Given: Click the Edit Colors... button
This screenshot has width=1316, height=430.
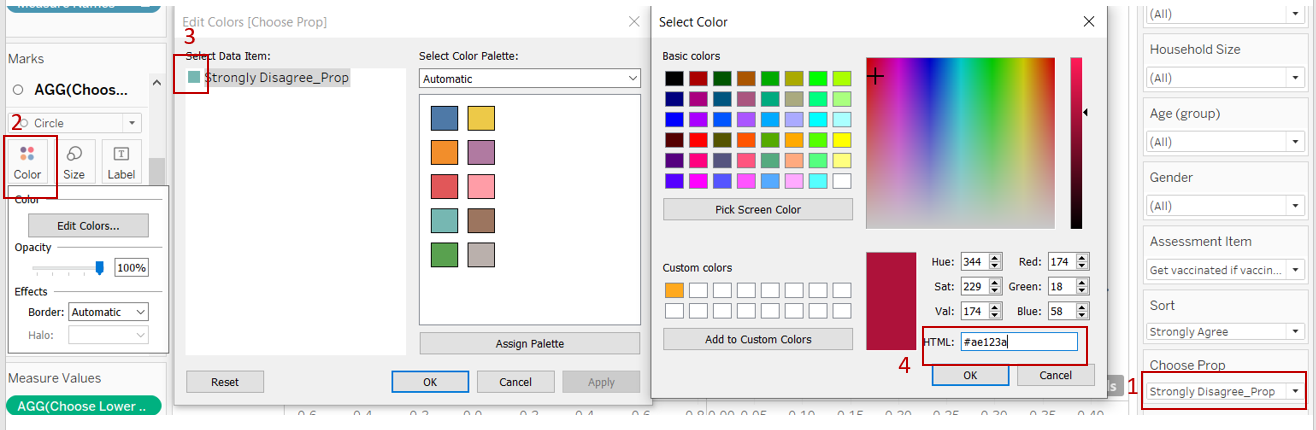Looking at the screenshot, I should coord(88,225).
